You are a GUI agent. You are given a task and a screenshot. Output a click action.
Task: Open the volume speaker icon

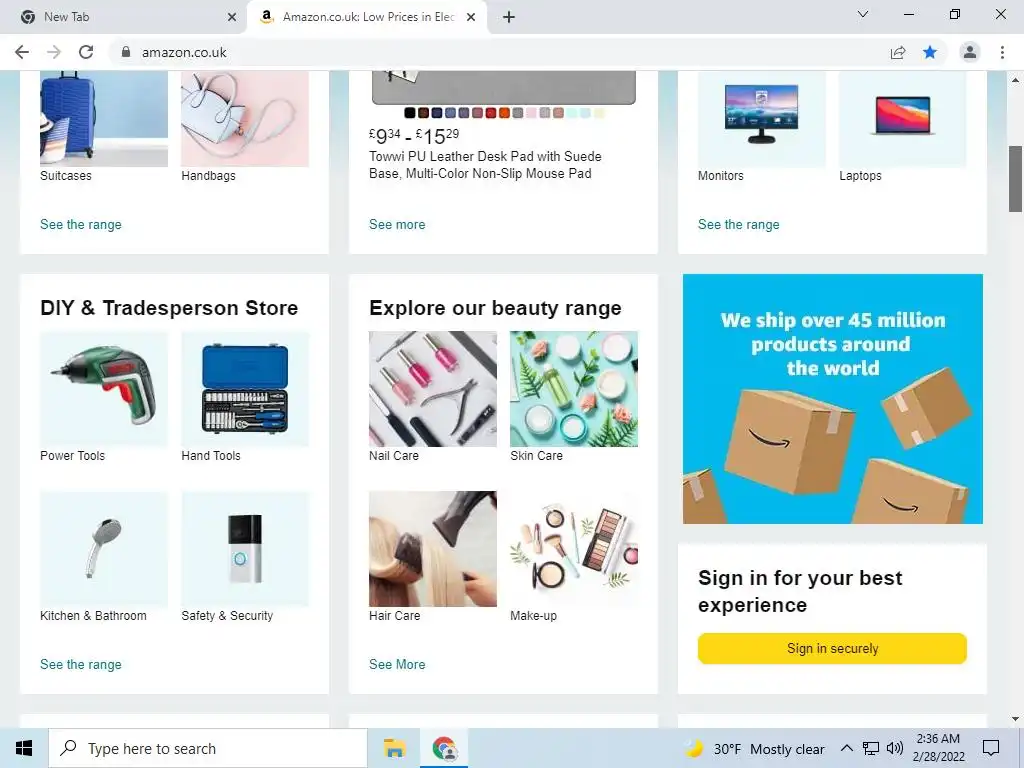(x=895, y=748)
